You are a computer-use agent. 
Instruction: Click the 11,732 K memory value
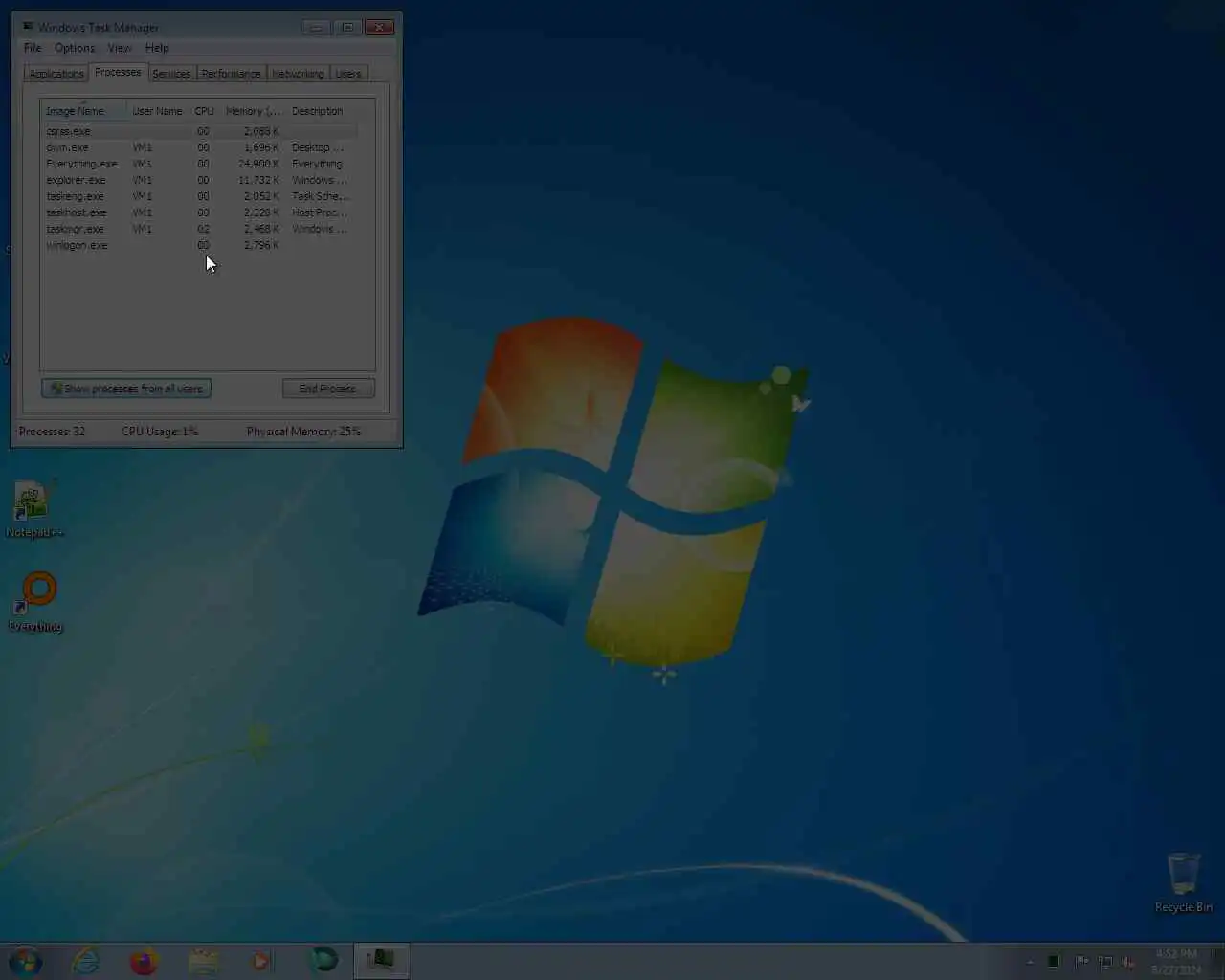point(258,180)
